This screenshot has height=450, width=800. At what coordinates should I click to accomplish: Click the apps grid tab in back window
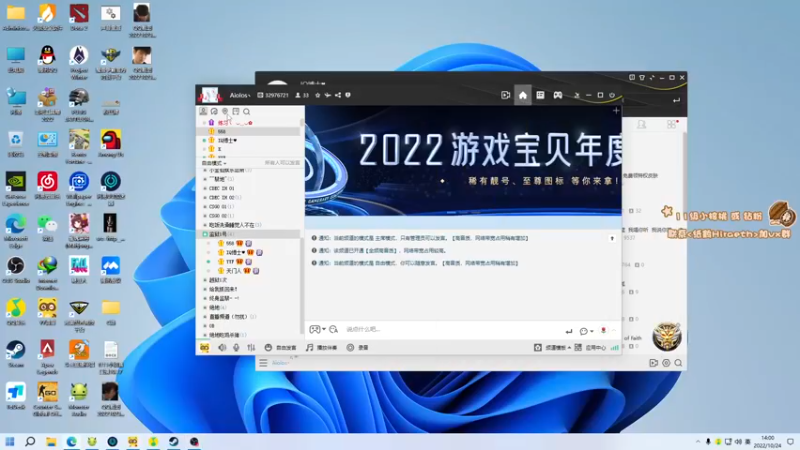point(671,124)
